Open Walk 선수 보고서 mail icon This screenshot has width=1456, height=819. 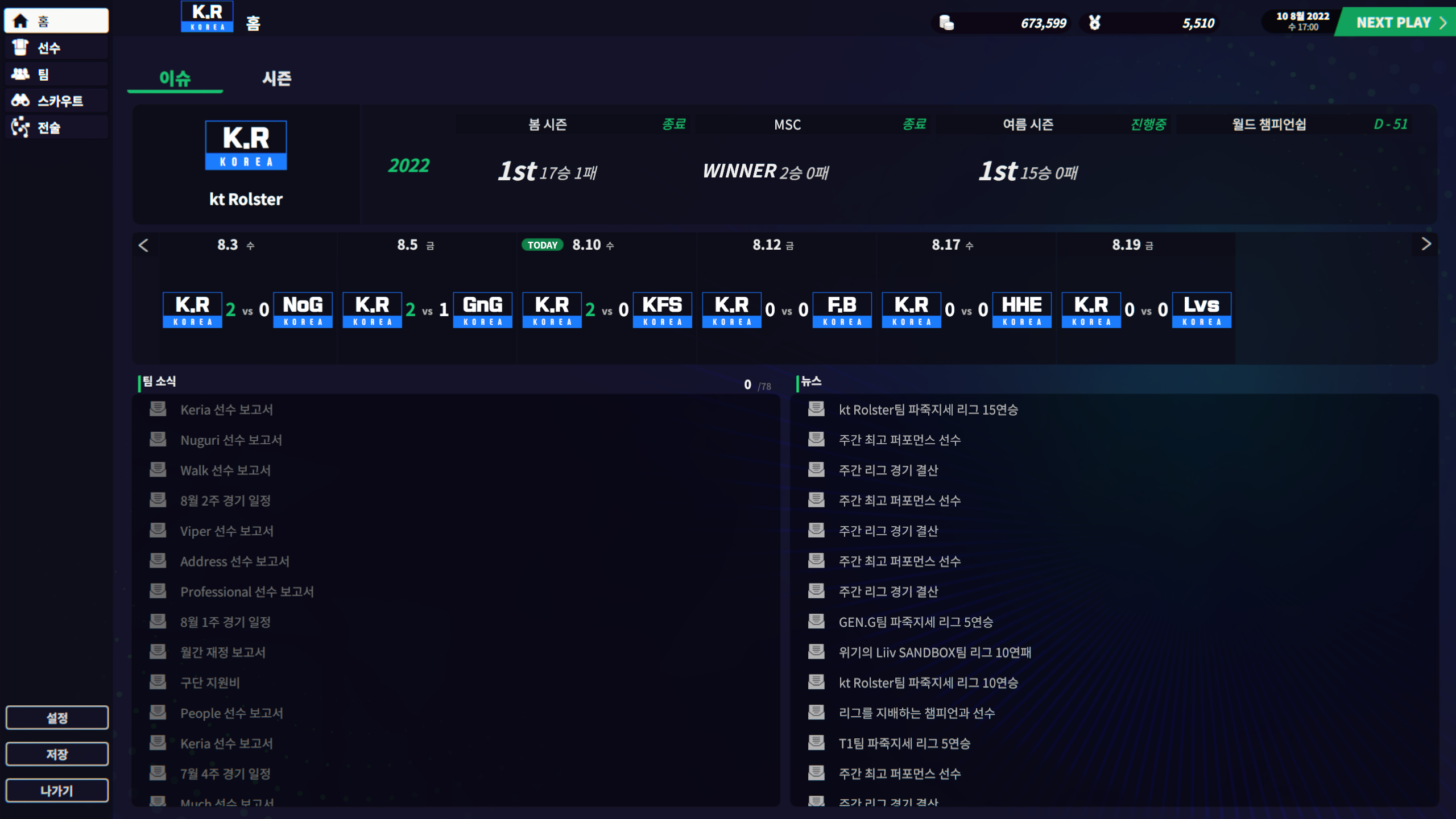pyautogui.click(x=158, y=470)
